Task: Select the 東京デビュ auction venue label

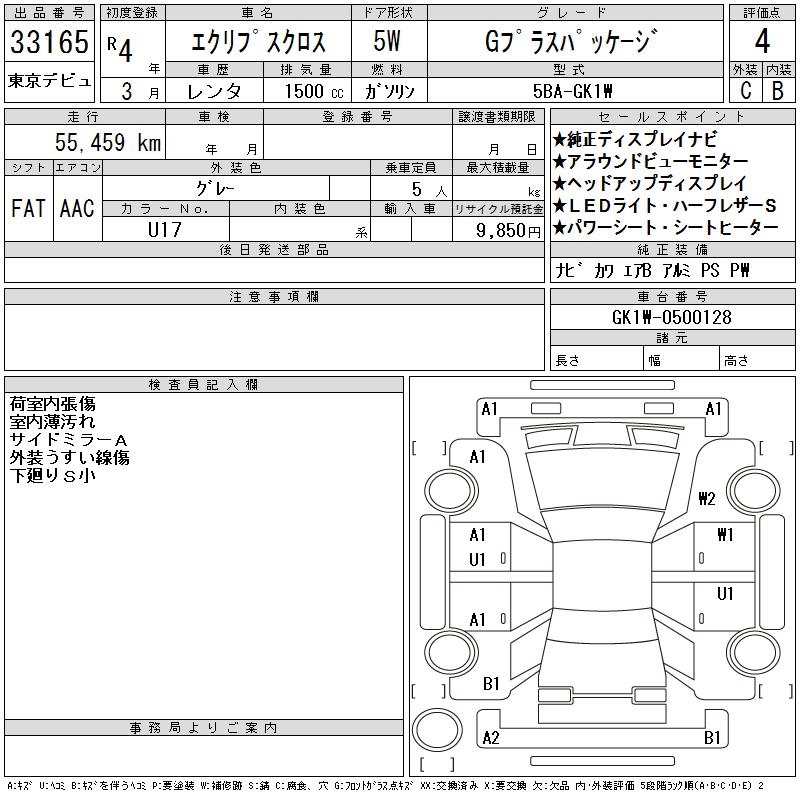Action: [49, 81]
